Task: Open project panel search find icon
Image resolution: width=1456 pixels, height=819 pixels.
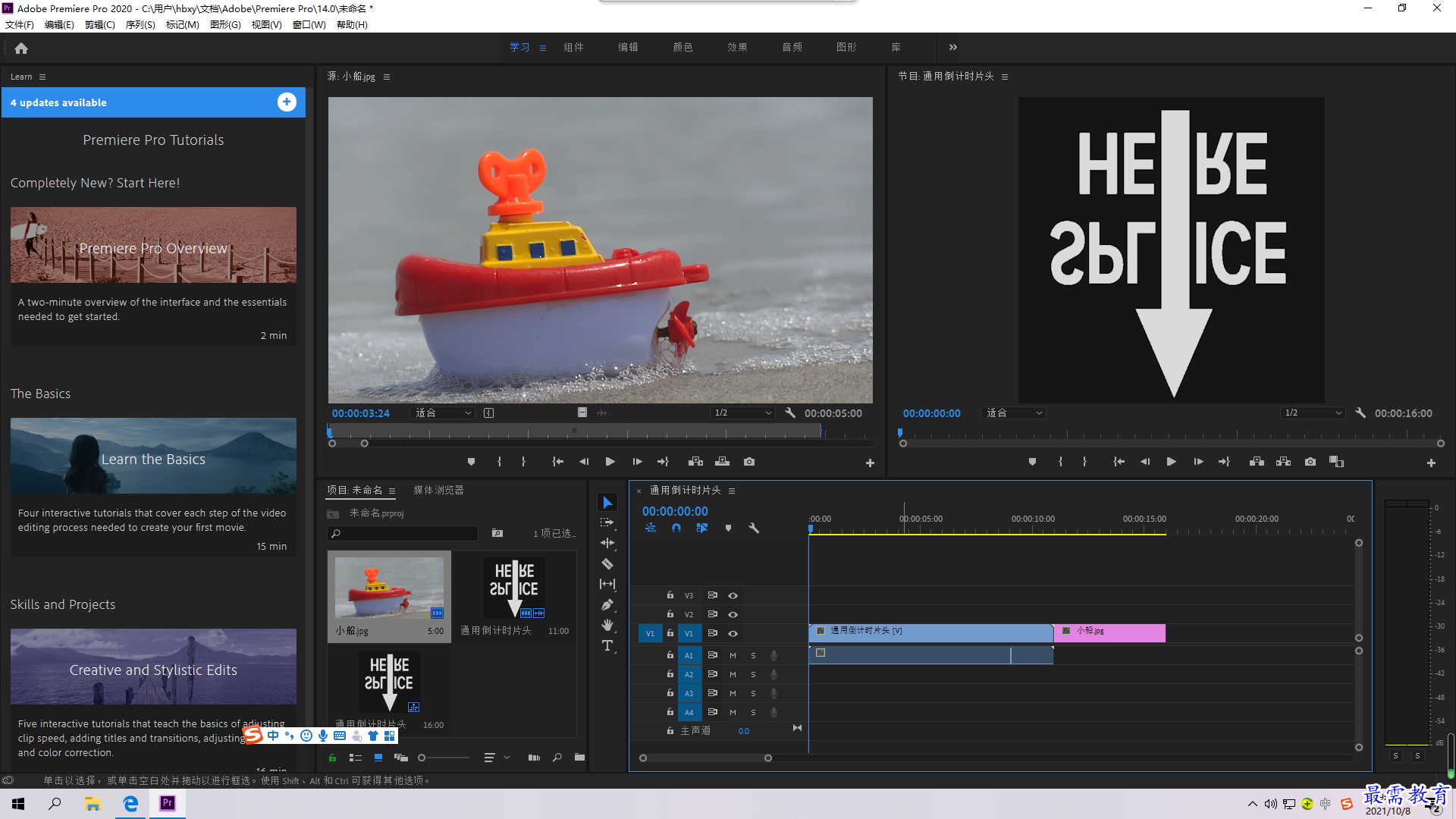Action: [x=557, y=758]
